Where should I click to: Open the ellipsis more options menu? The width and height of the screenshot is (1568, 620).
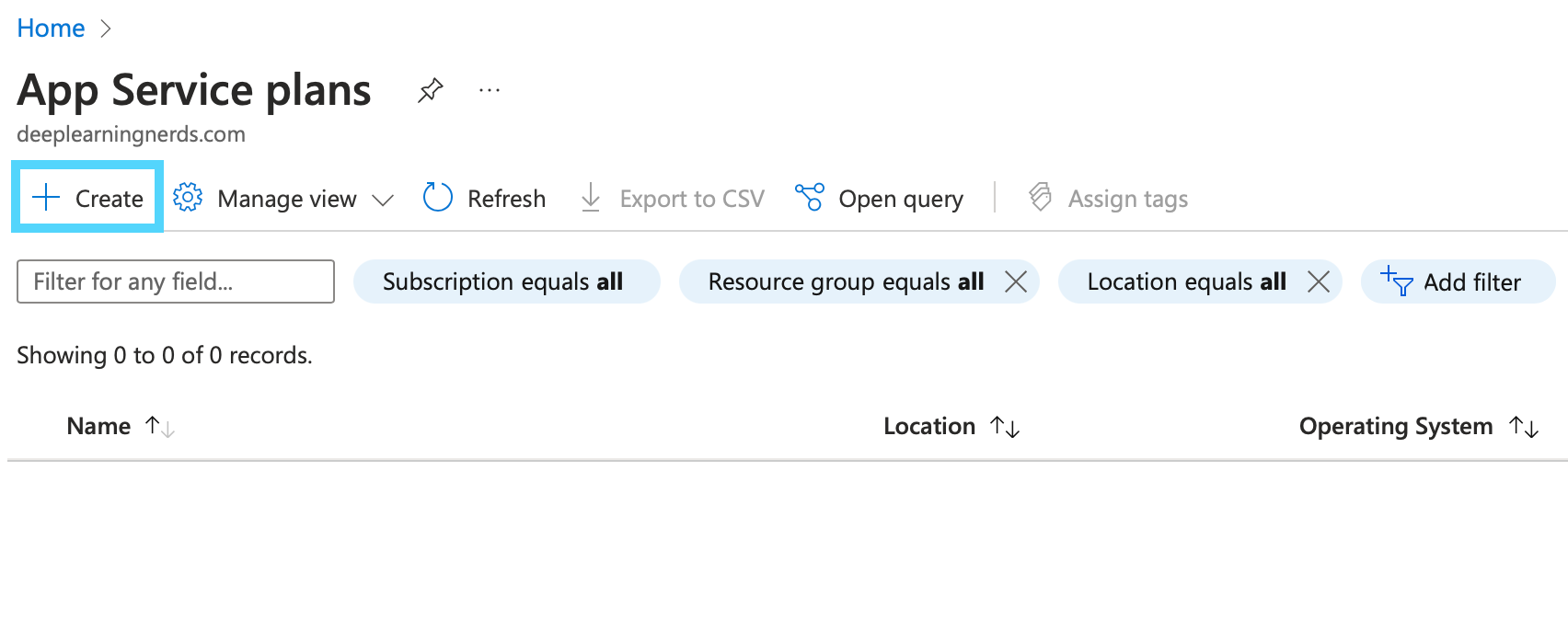(490, 90)
